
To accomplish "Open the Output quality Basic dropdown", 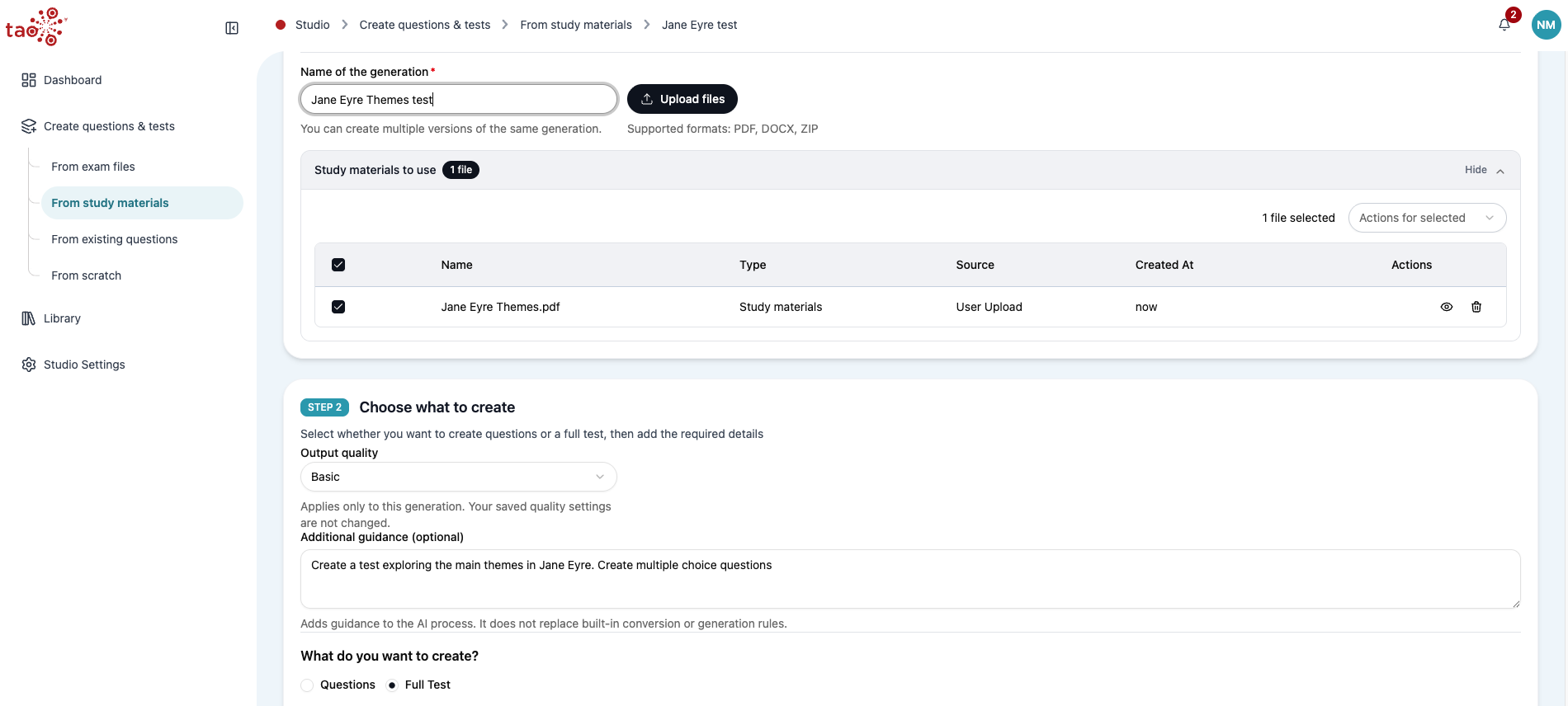I will click(458, 477).
